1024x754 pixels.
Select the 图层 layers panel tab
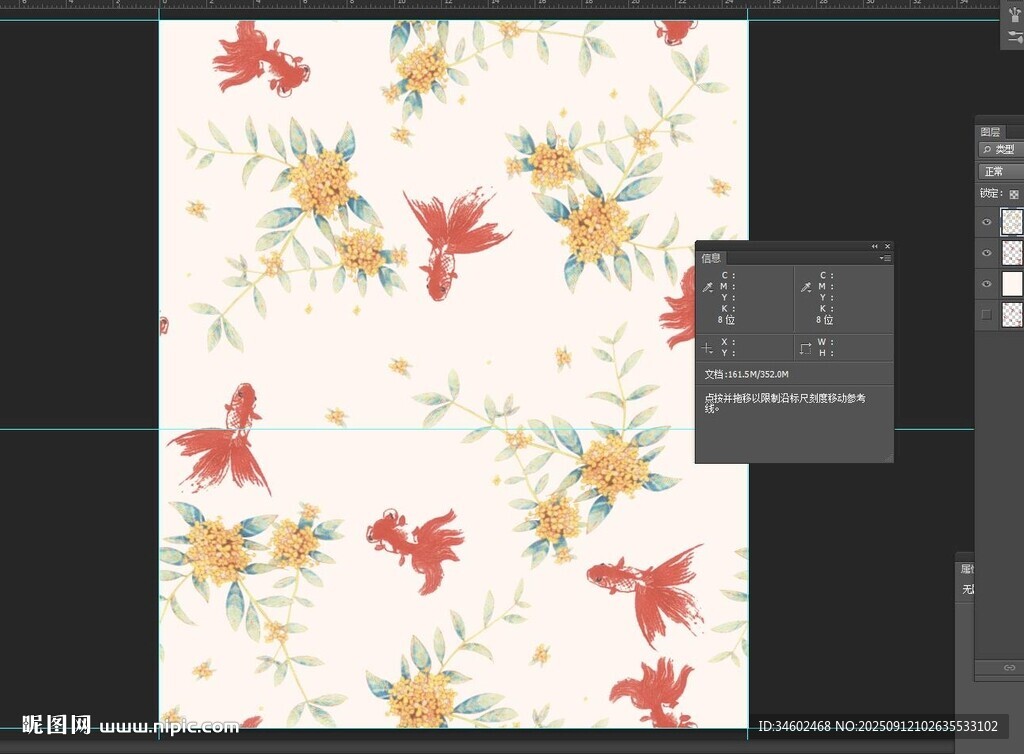point(990,132)
